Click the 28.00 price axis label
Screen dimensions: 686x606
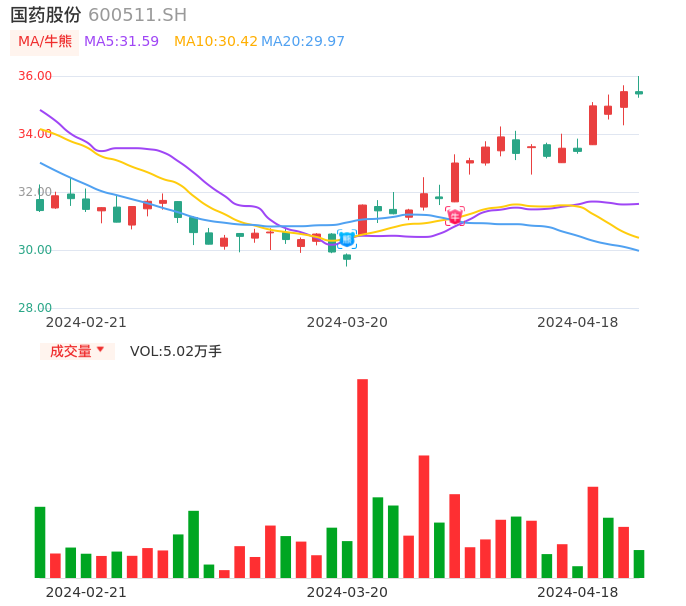(x=35, y=308)
